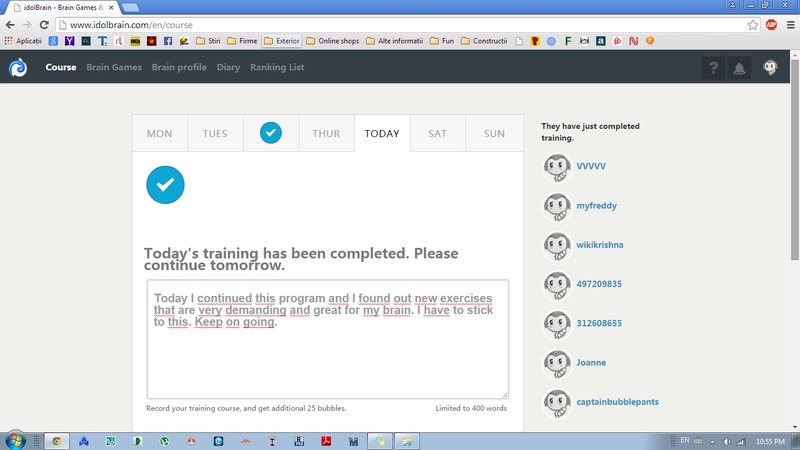Open the help question mark icon
This screenshot has width=800, height=450.
coord(713,68)
